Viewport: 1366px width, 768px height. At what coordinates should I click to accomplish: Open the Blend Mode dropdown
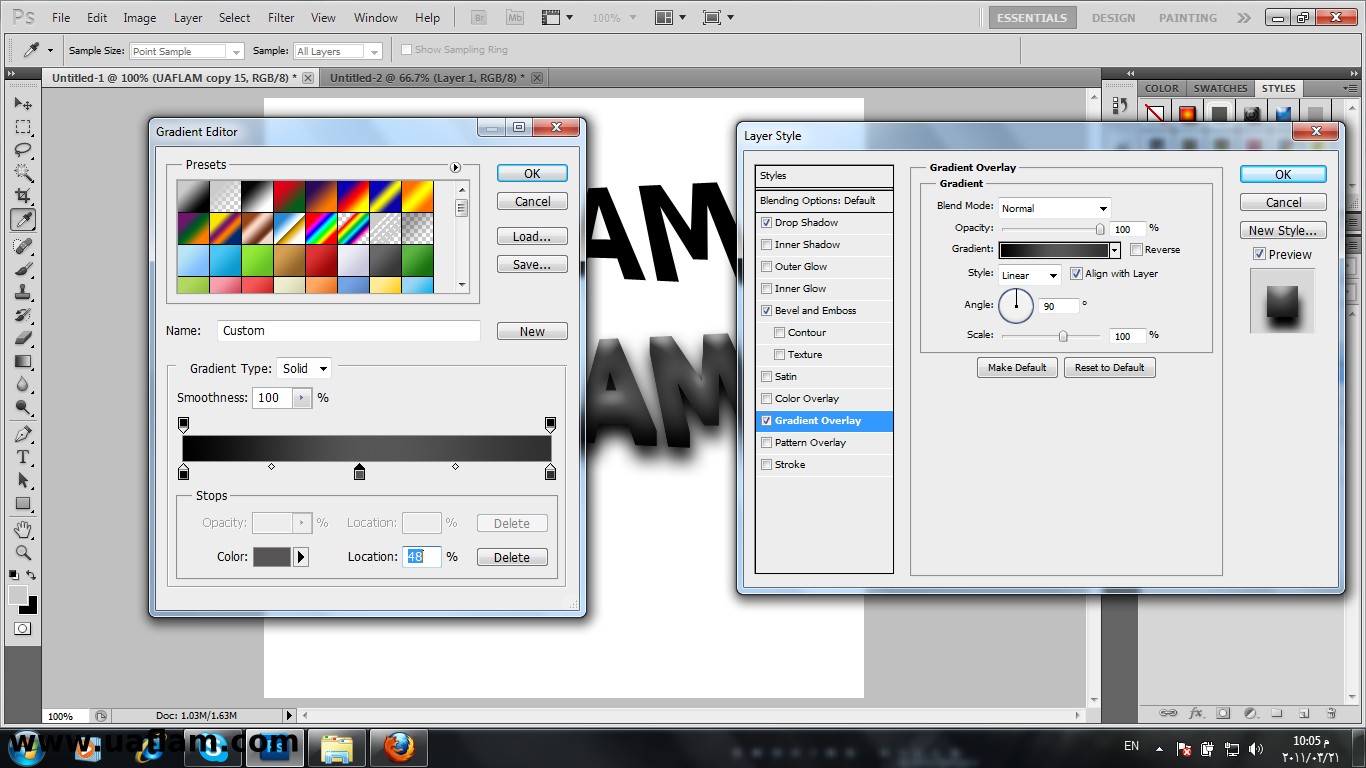[1055, 208]
